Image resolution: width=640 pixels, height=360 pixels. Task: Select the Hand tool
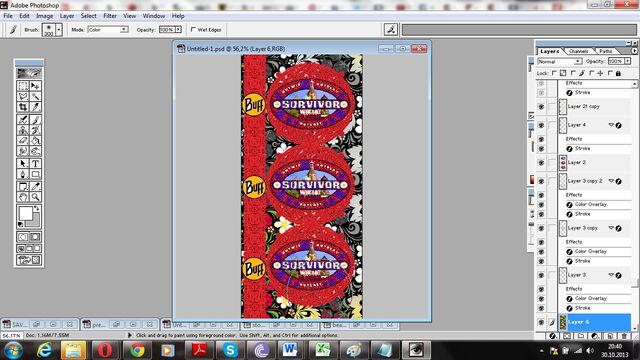[x=23, y=197]
